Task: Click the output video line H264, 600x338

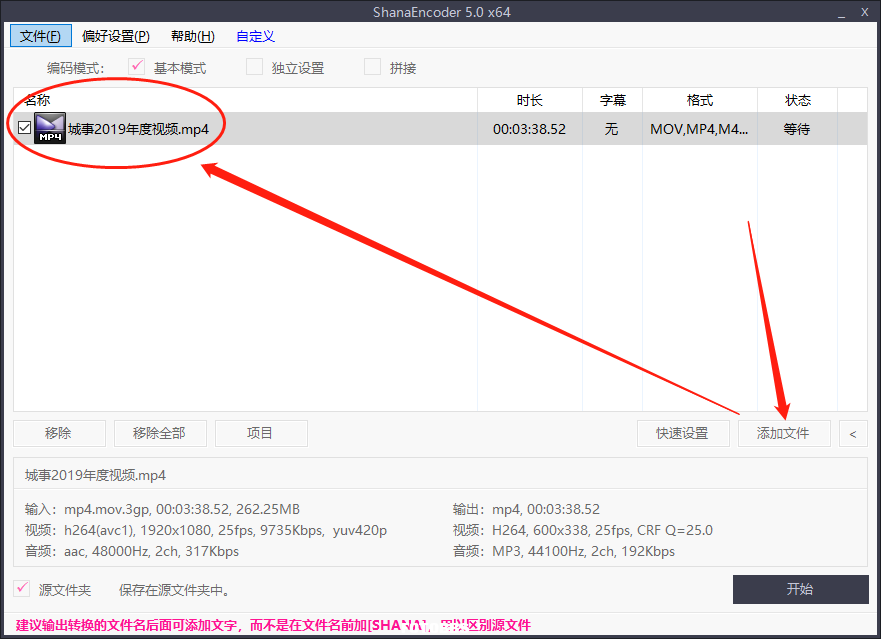Action: 583,530
